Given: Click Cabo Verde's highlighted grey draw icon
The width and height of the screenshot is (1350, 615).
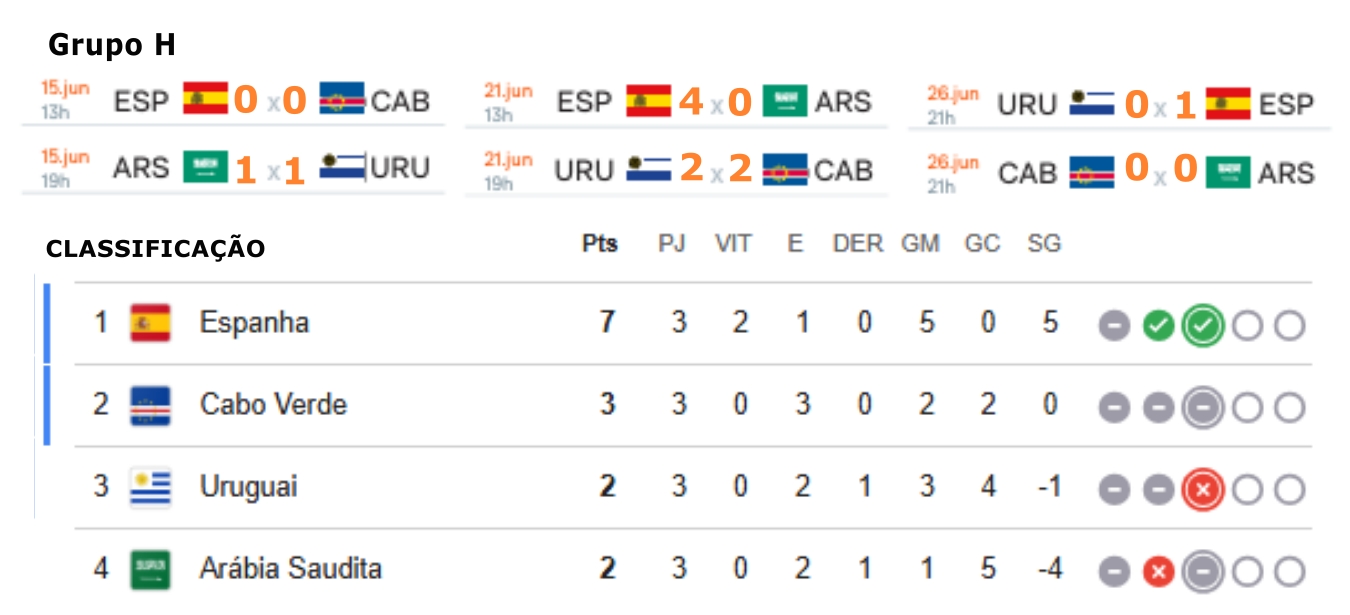Looking at the screenshot, I should pyautogui.click(x=1202, y=408).
